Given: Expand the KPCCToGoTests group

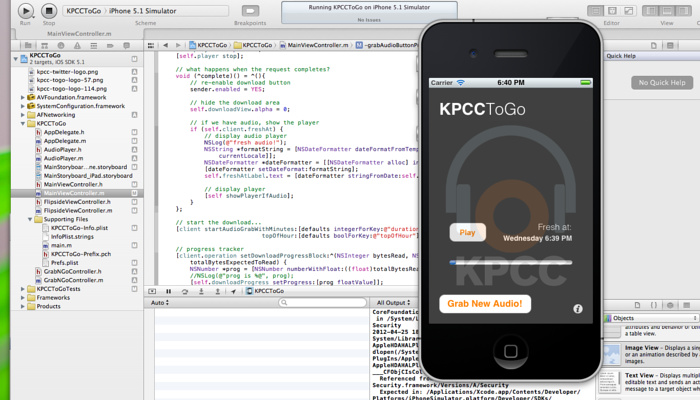Looking at the screenshot, I should tap(23, 289).
